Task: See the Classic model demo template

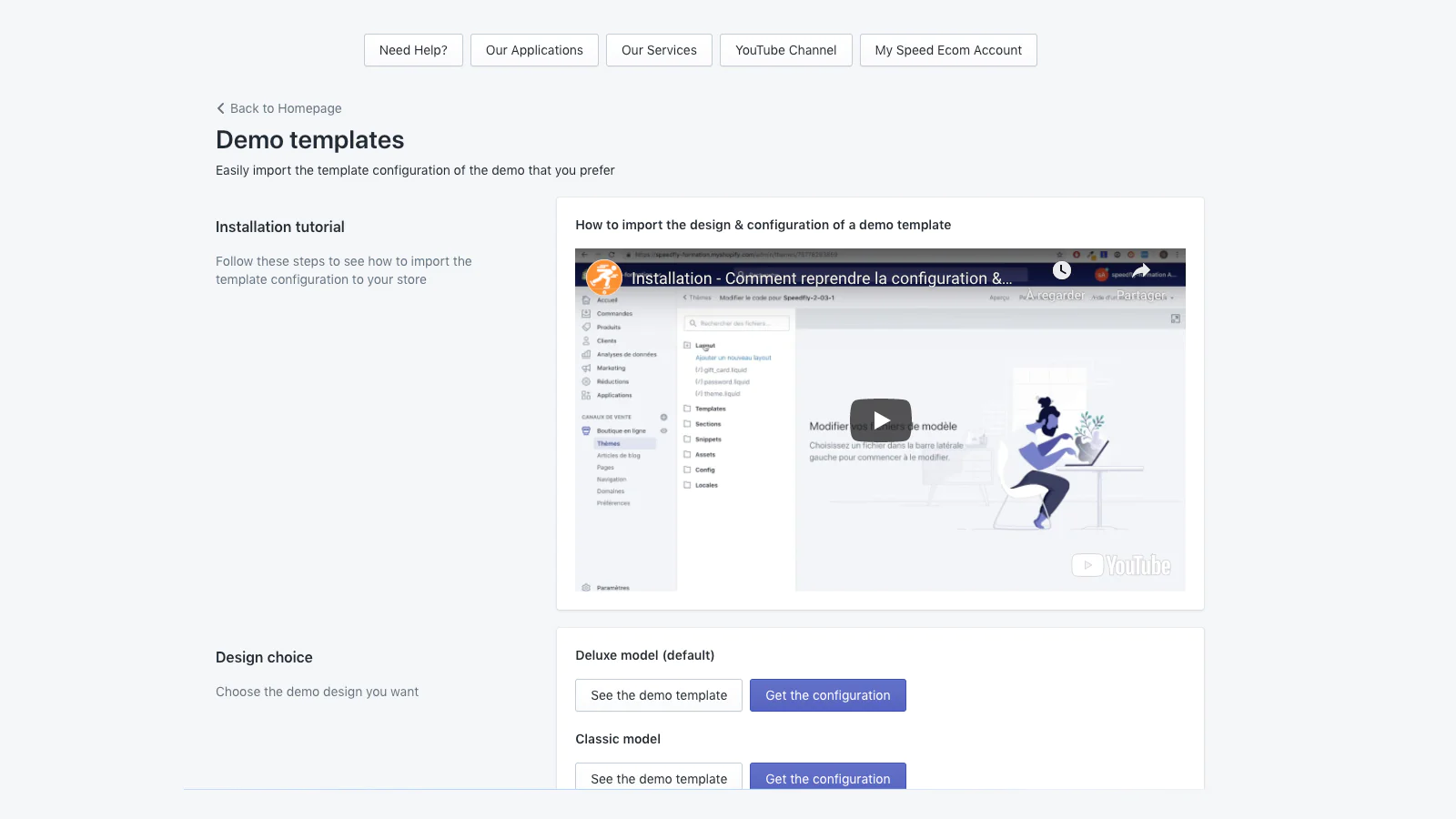Action: click(x=659, y=776)
